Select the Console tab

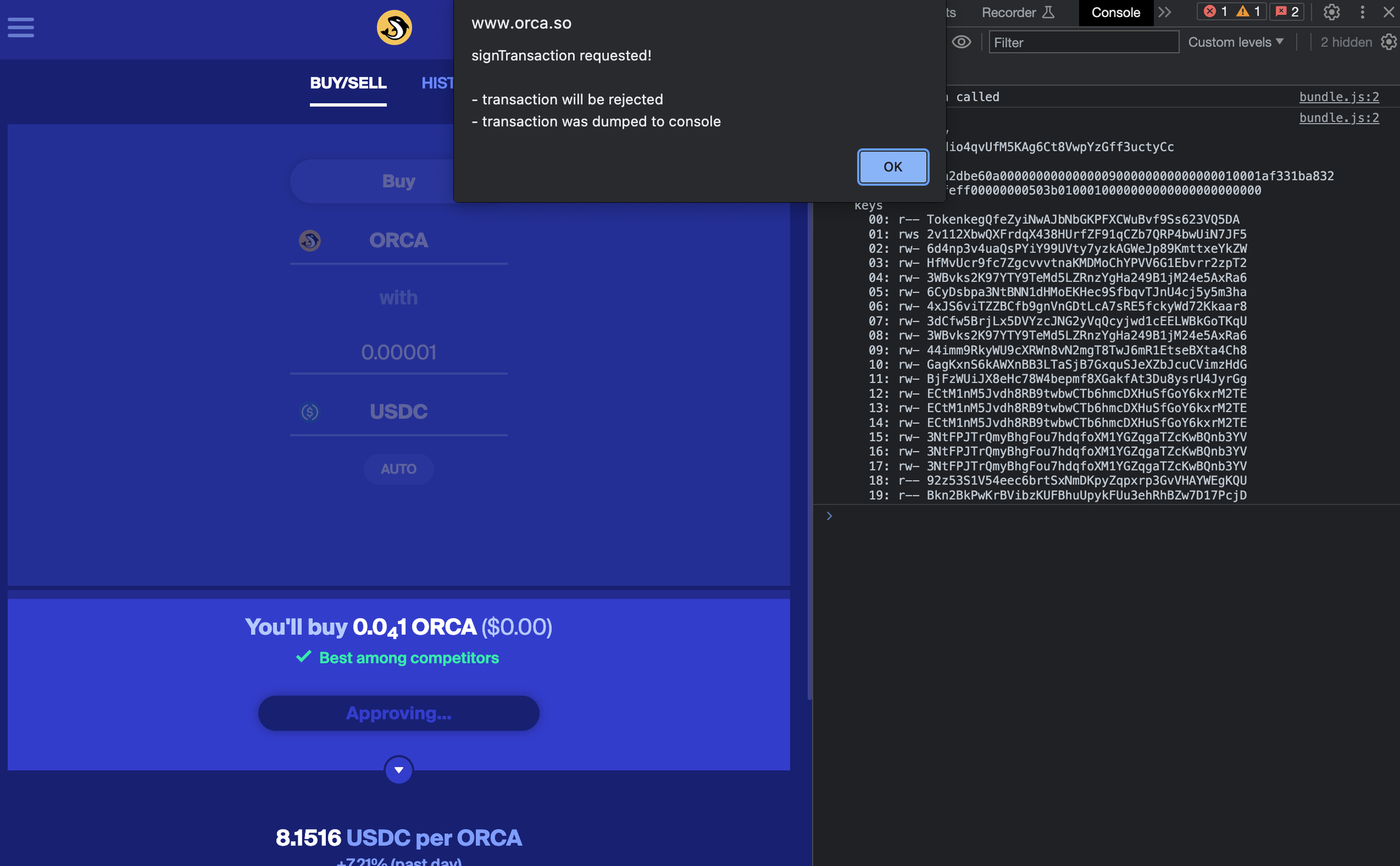(x=1116, y=12)
